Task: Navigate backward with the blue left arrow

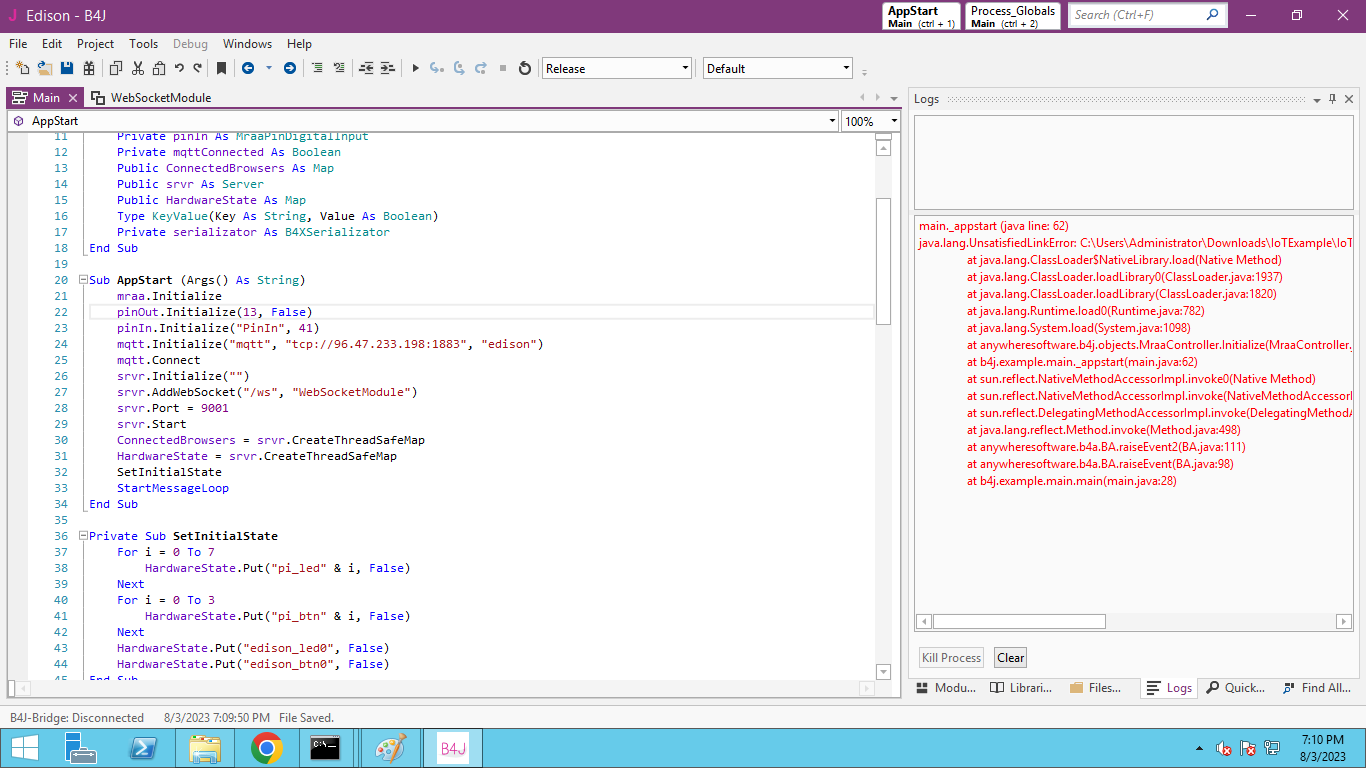Action: 247,68
